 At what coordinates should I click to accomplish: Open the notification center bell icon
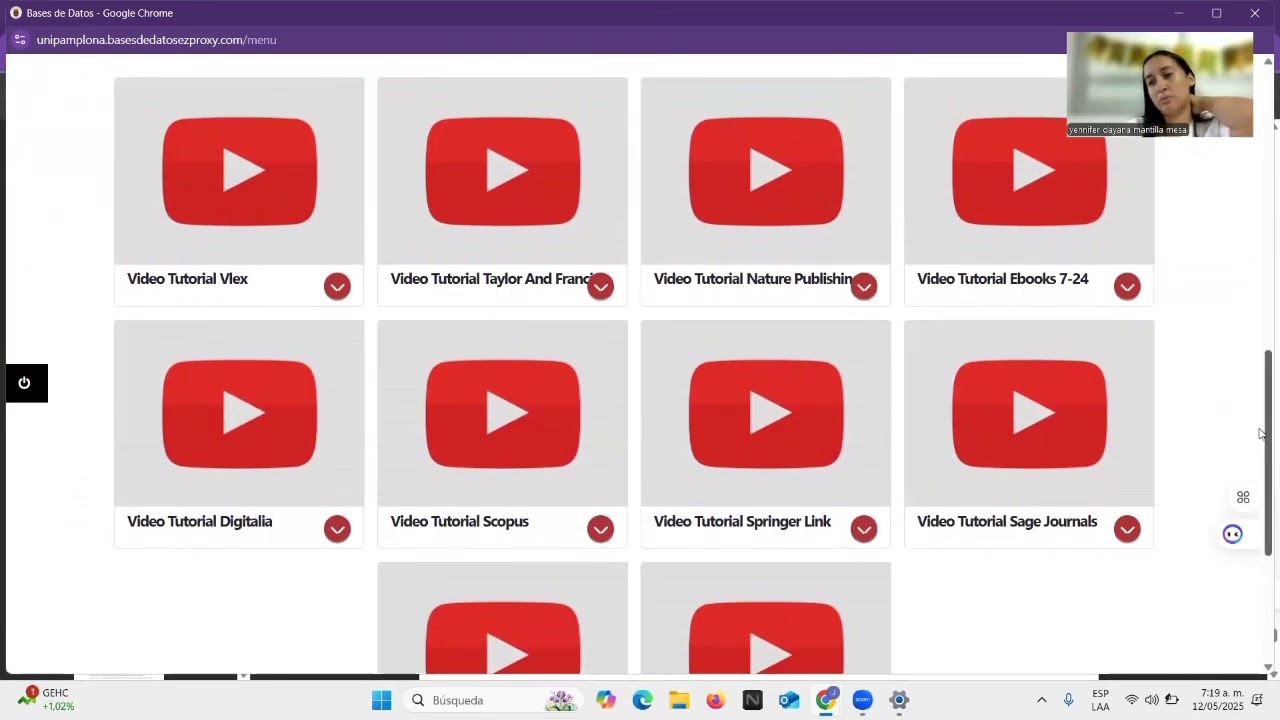click(x=1258, y=700)
